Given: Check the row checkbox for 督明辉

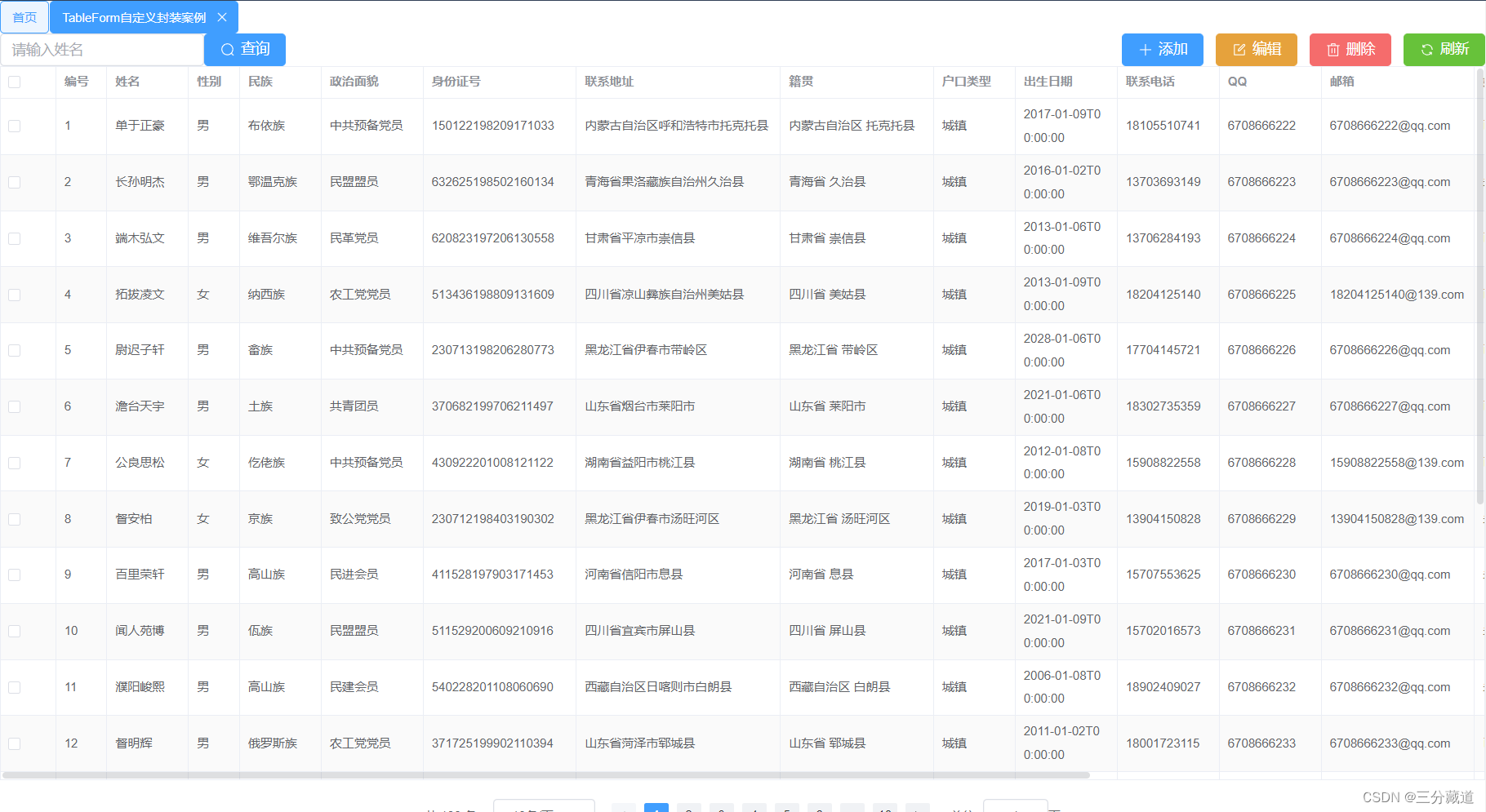Looking at the screenshot, I should tap(14, 743).
